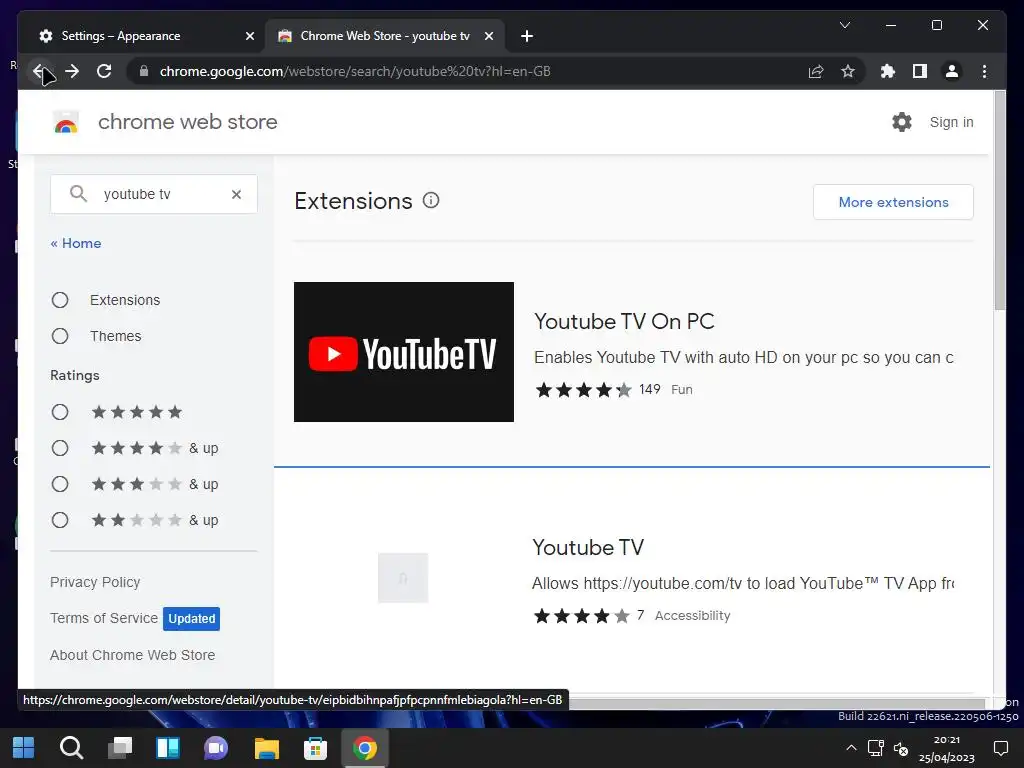Share this page using the address bar icon
This screenshot has height=768, width=1024.
pyautogui.click(x=816, y=71)
